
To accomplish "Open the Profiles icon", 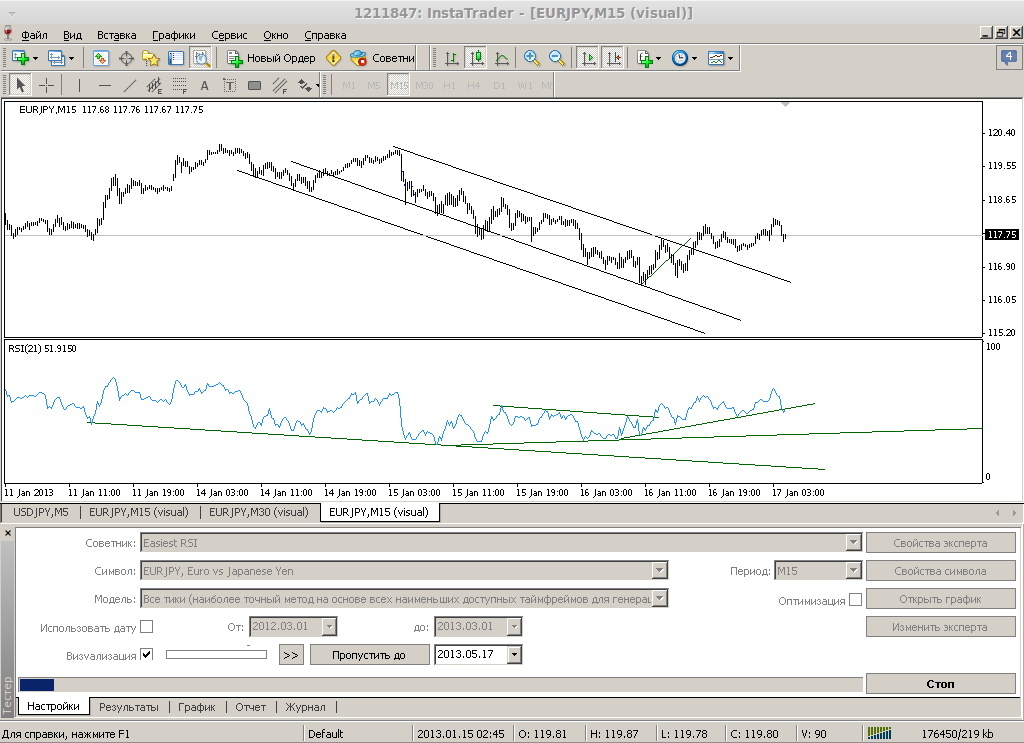I will [x=57, y=58].
